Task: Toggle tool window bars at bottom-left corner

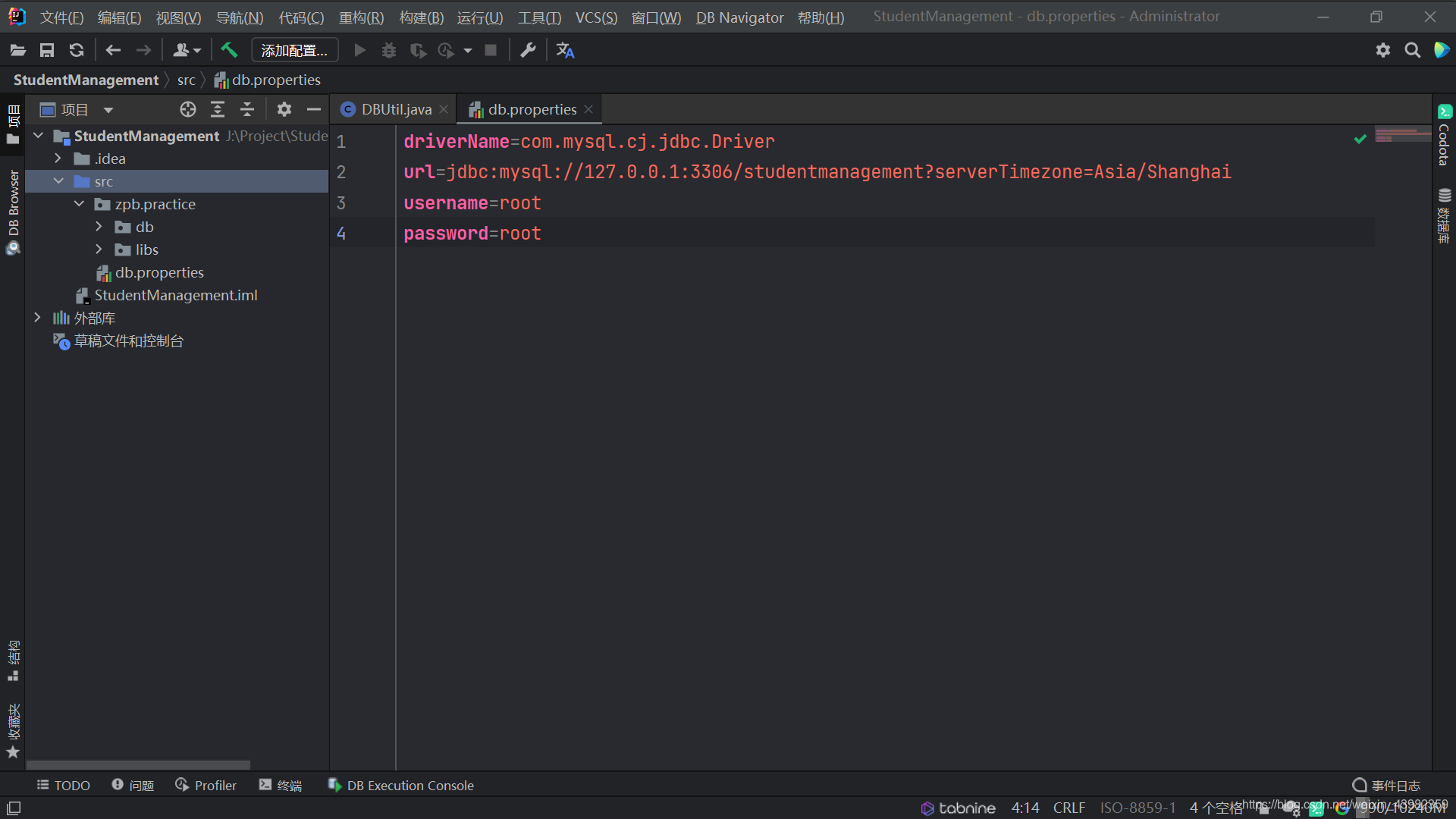Action: coord(14,808)
